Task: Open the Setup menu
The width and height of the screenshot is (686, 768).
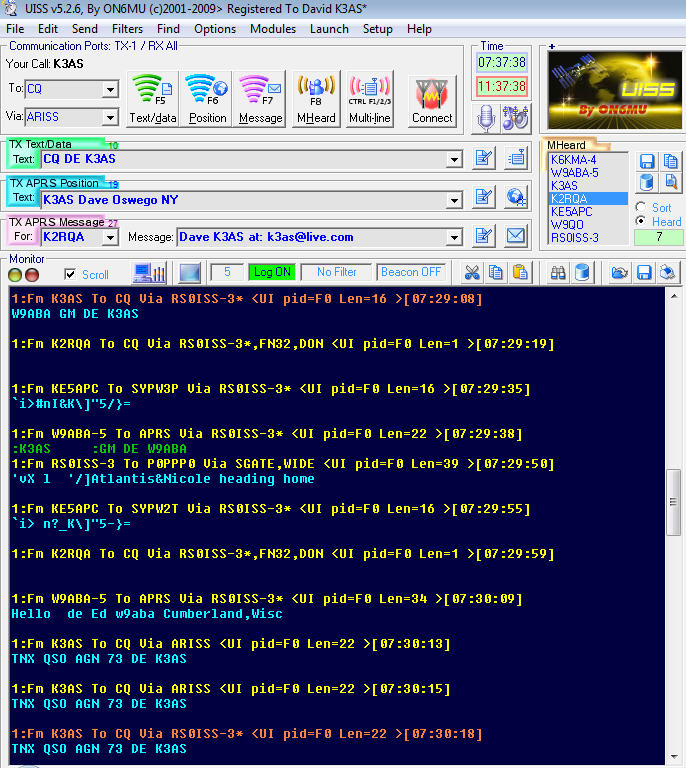Action: tap(378, 29)
